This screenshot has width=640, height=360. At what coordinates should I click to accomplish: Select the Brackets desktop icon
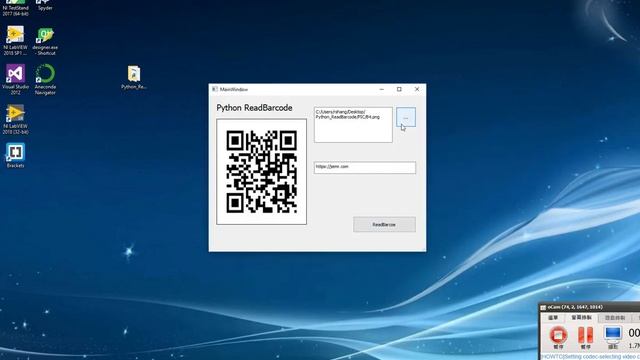point(15,155)
